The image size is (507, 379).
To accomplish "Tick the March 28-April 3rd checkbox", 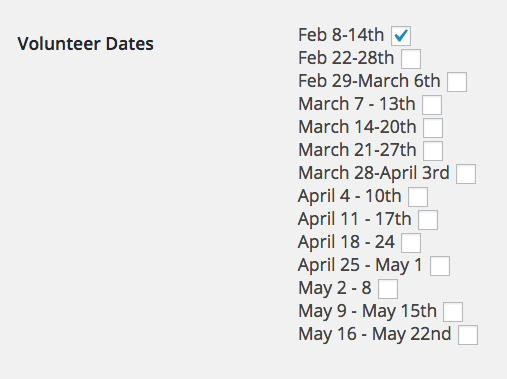I will [x=466, y=174].
